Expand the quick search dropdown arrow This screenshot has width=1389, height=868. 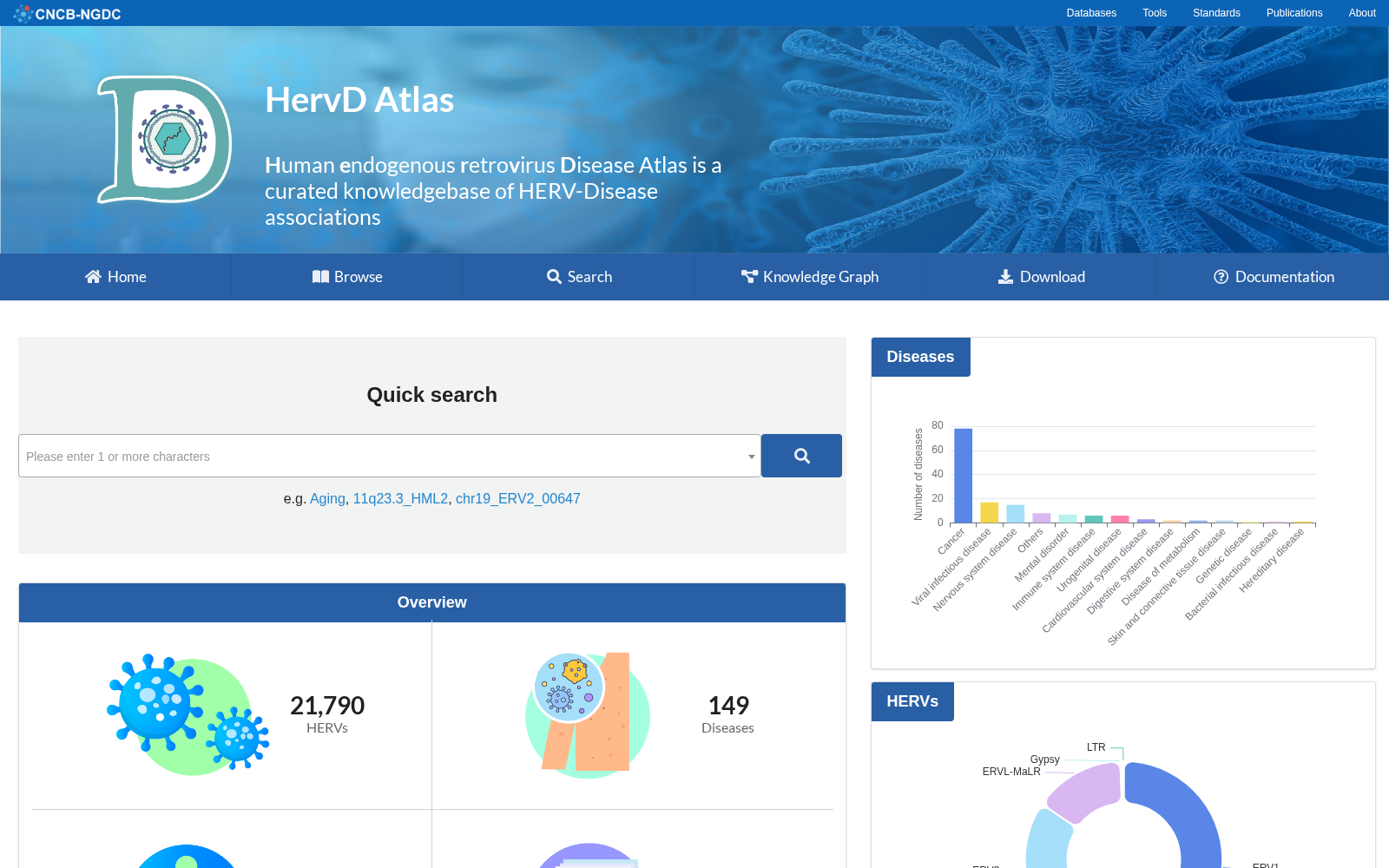point(752,457)
